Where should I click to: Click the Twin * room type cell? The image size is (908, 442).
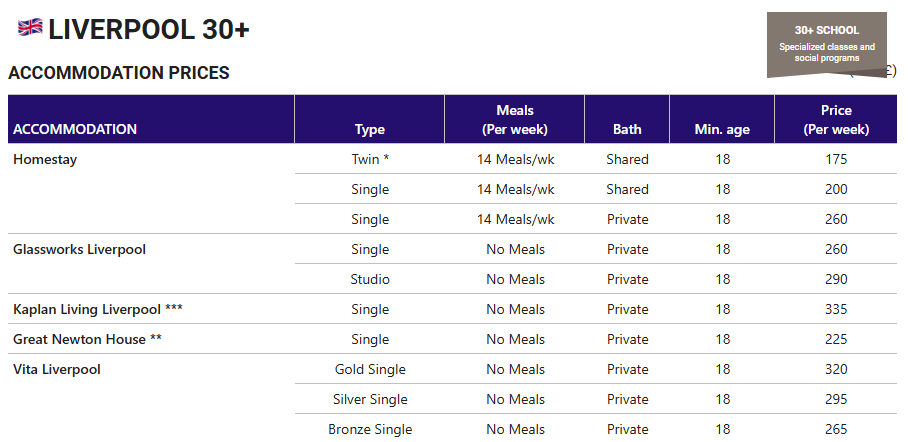pos(369,159)
